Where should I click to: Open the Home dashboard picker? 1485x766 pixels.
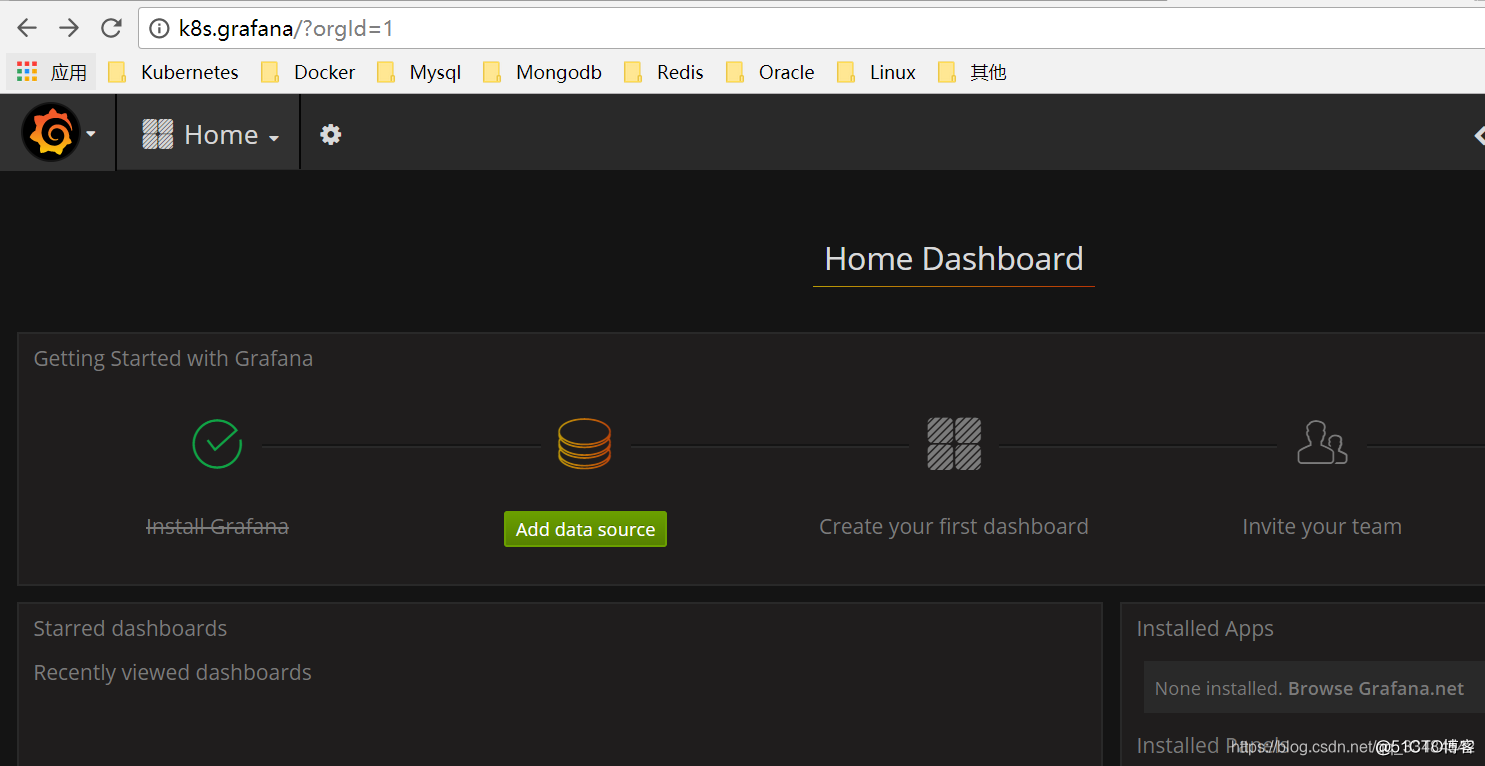(210, 134)
